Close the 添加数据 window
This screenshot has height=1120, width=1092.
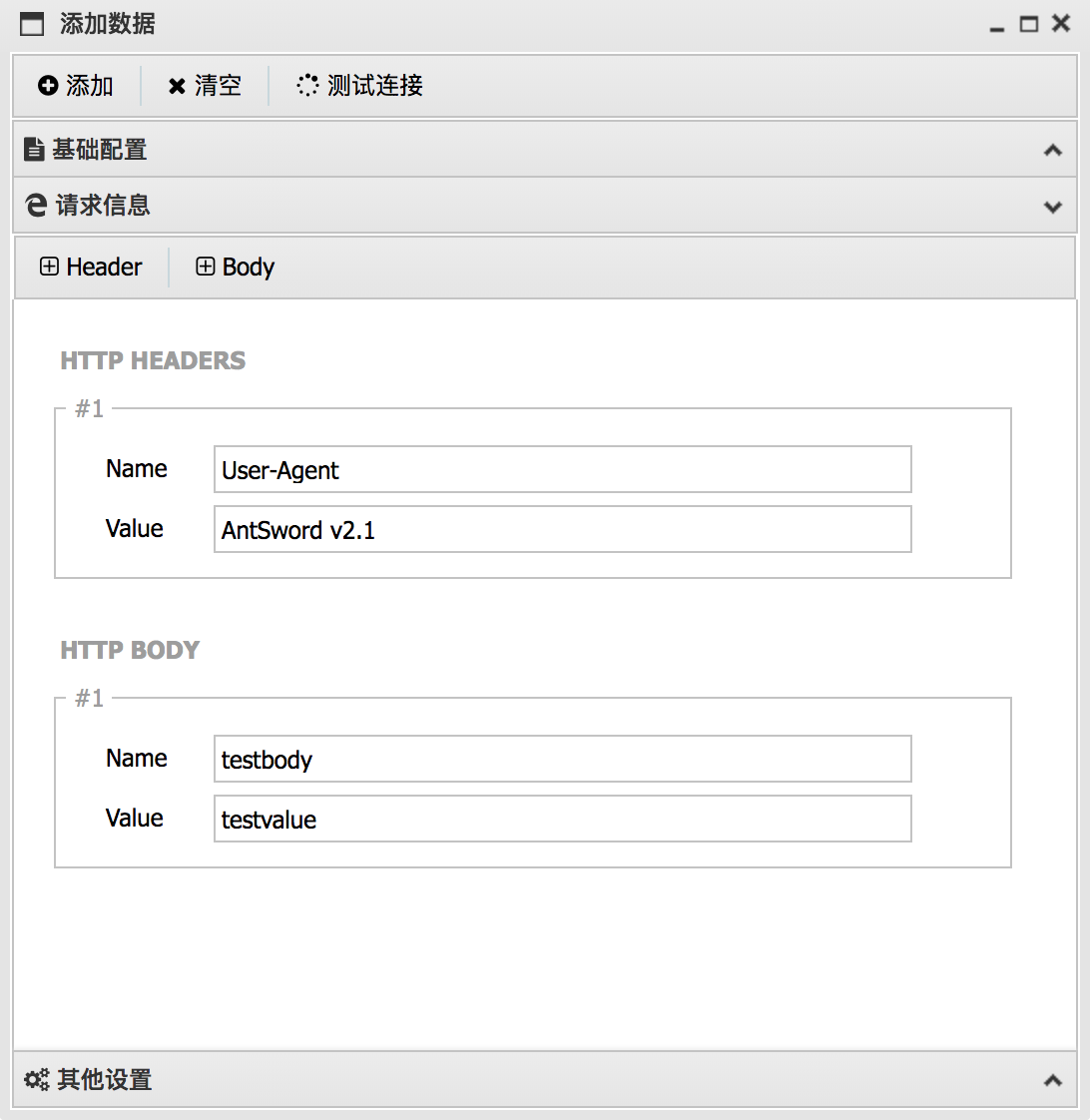(1061, 24)
